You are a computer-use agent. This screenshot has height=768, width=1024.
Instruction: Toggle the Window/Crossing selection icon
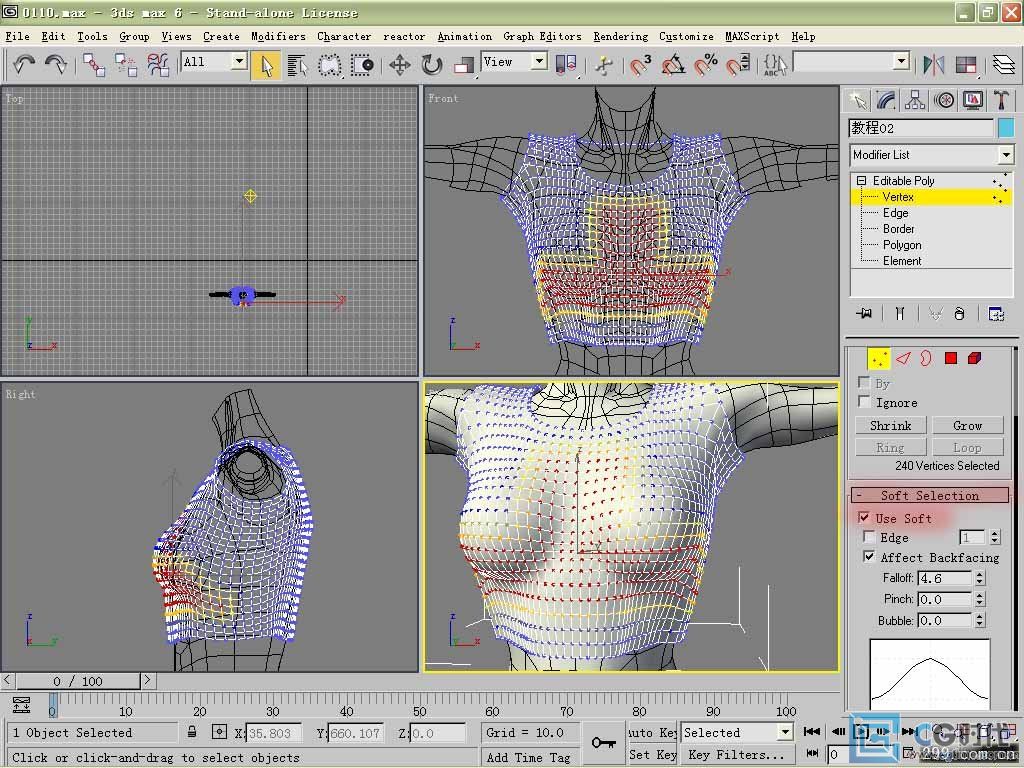coord(361,65)
